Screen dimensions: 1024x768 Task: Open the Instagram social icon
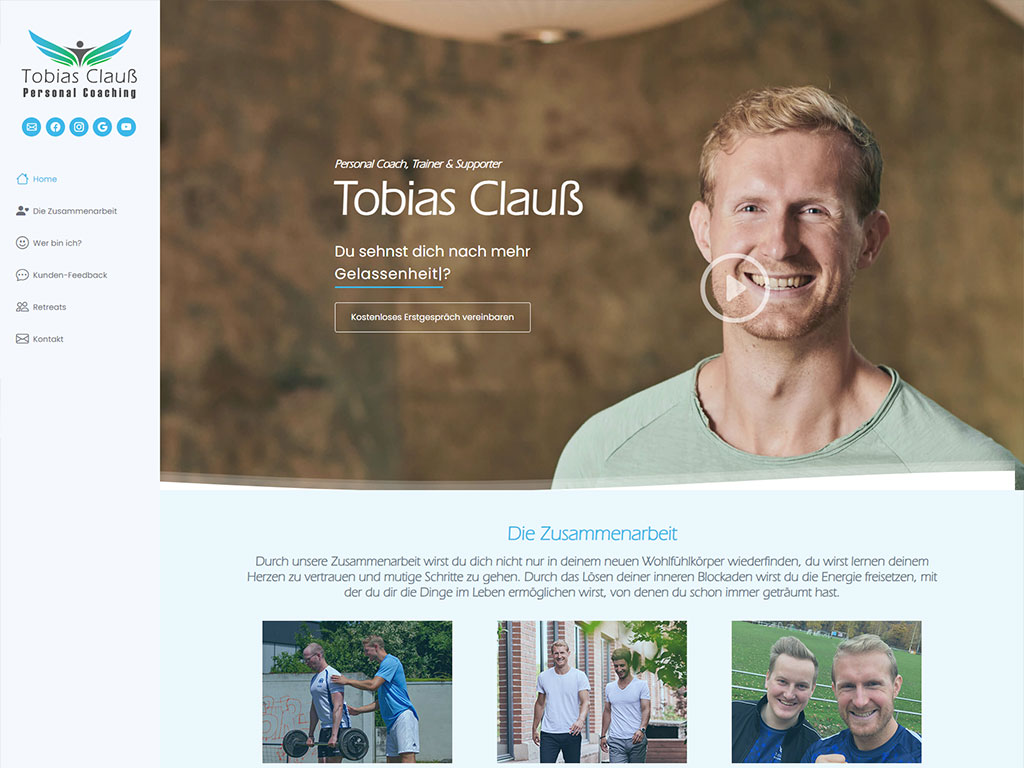point(79,127)
